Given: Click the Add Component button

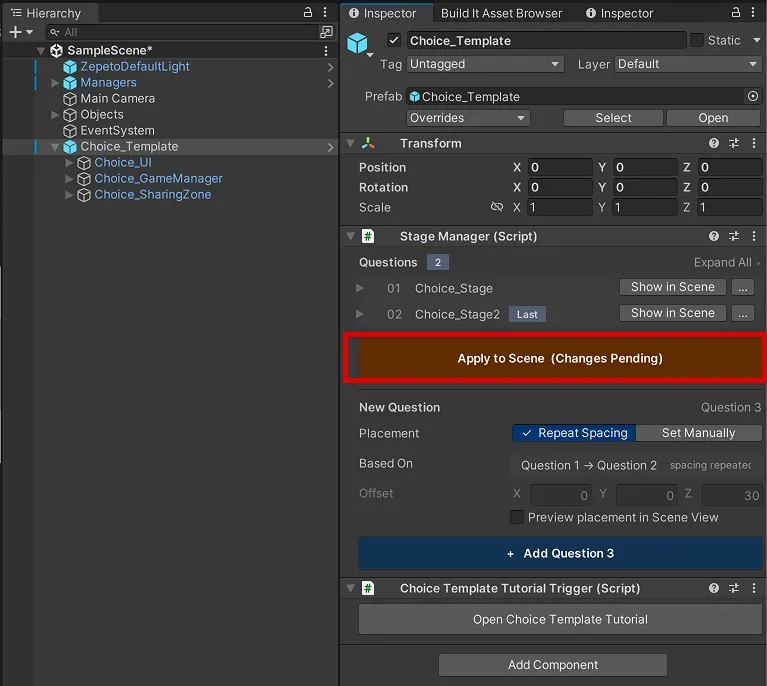Looking at the screenshot, I should 553,664.
